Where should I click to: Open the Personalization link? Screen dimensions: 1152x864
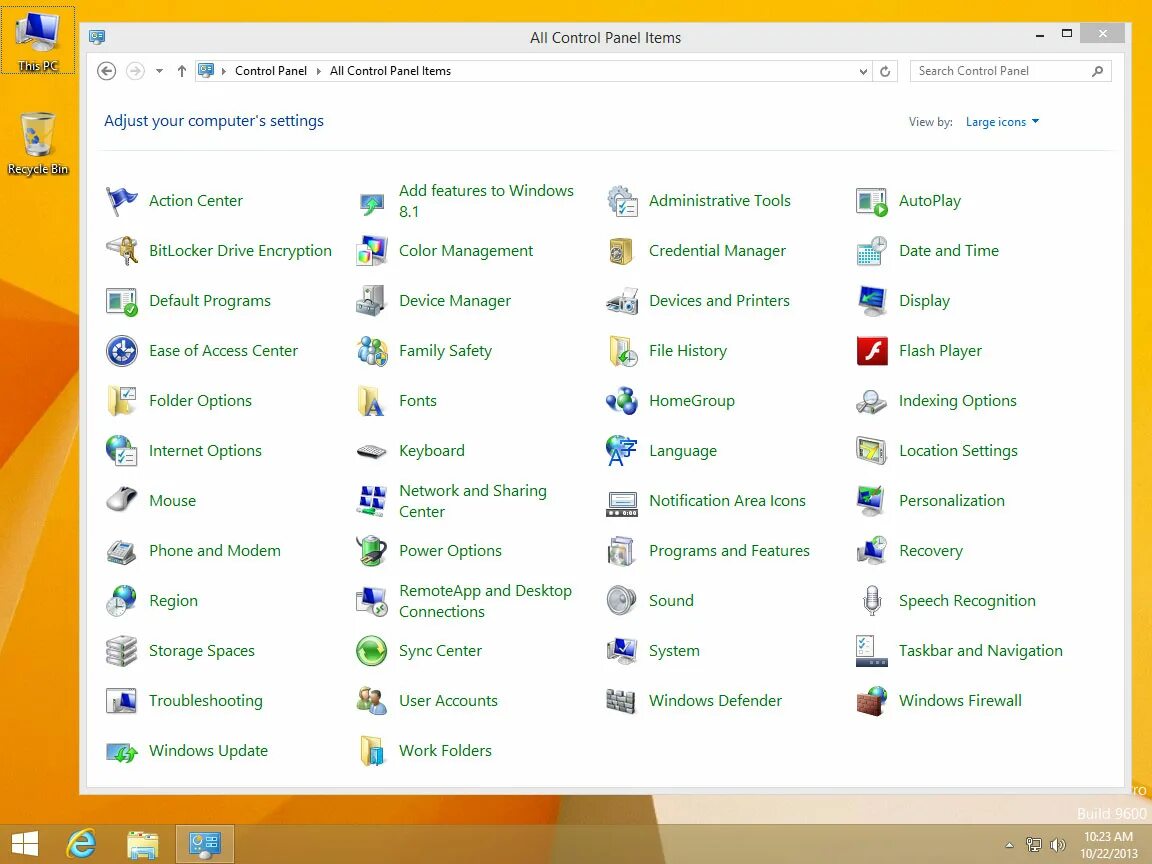click(951, 500)
